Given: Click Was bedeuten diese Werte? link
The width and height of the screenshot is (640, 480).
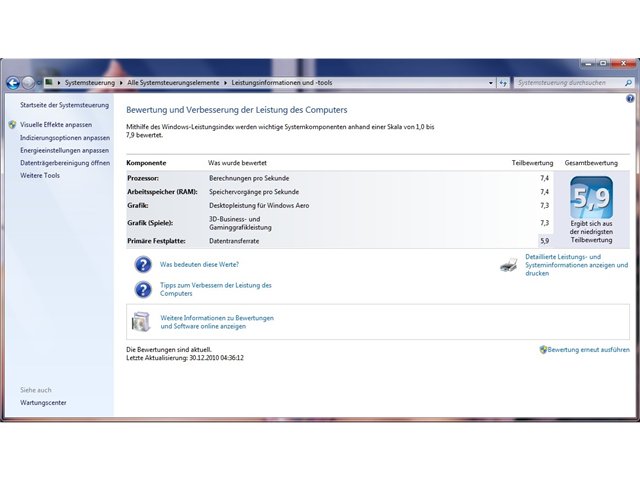Looking at the screenshot, I should [x=199, y=264].
